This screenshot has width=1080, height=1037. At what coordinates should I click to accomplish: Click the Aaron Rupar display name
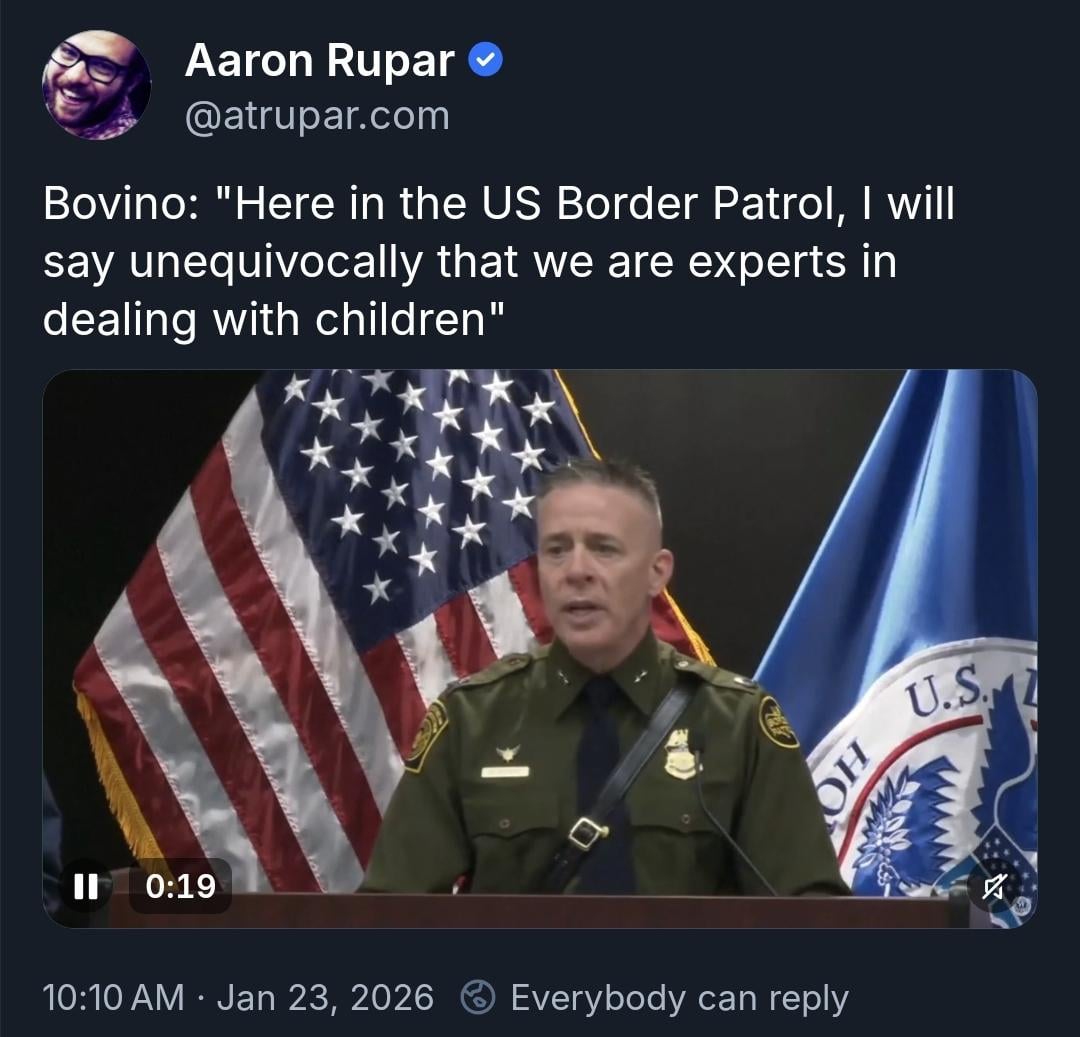tap(320, 61)
